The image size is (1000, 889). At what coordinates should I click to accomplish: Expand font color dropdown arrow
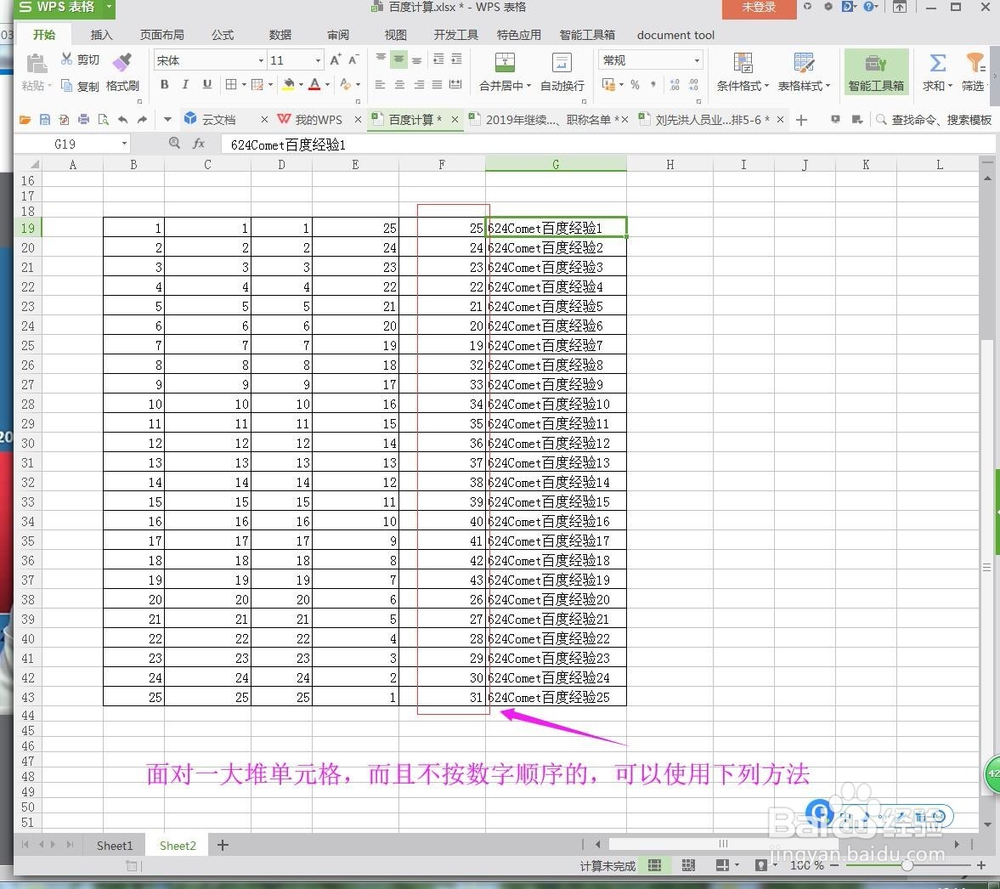328,84
